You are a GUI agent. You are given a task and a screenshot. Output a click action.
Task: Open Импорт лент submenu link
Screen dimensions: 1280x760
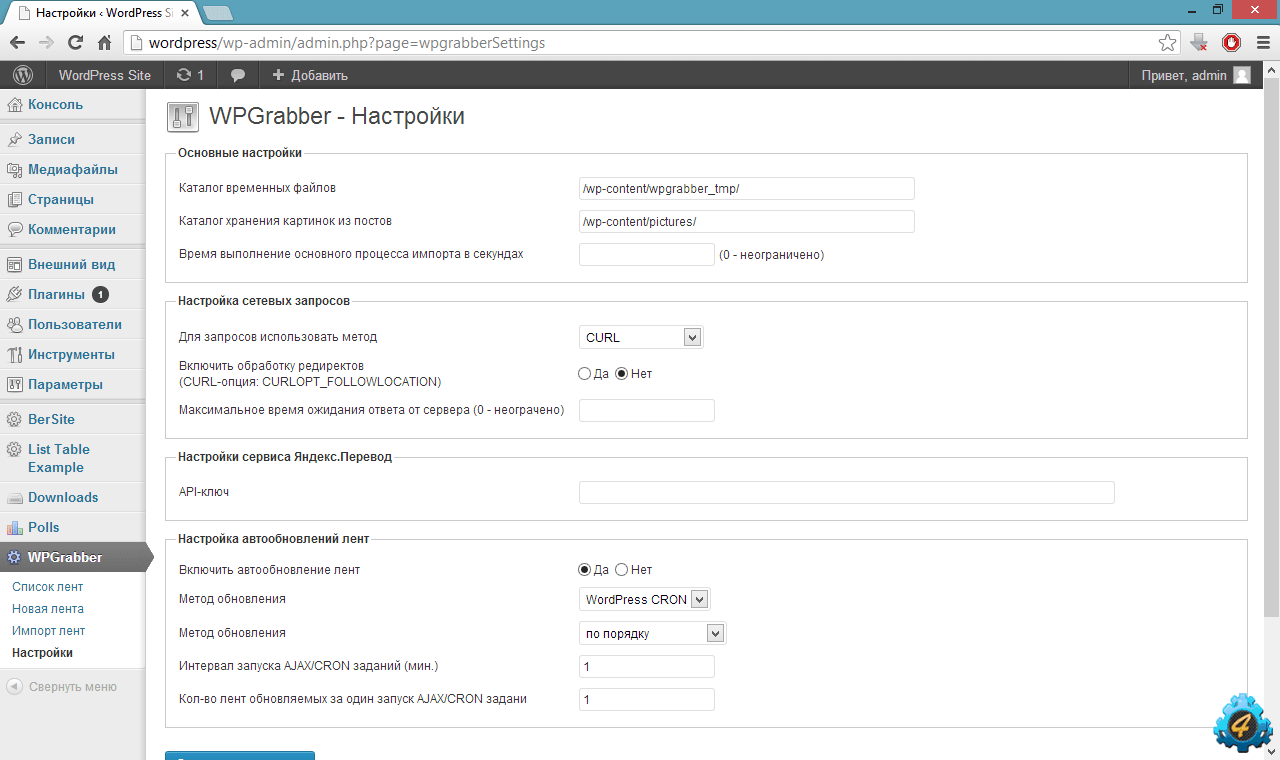48,631
